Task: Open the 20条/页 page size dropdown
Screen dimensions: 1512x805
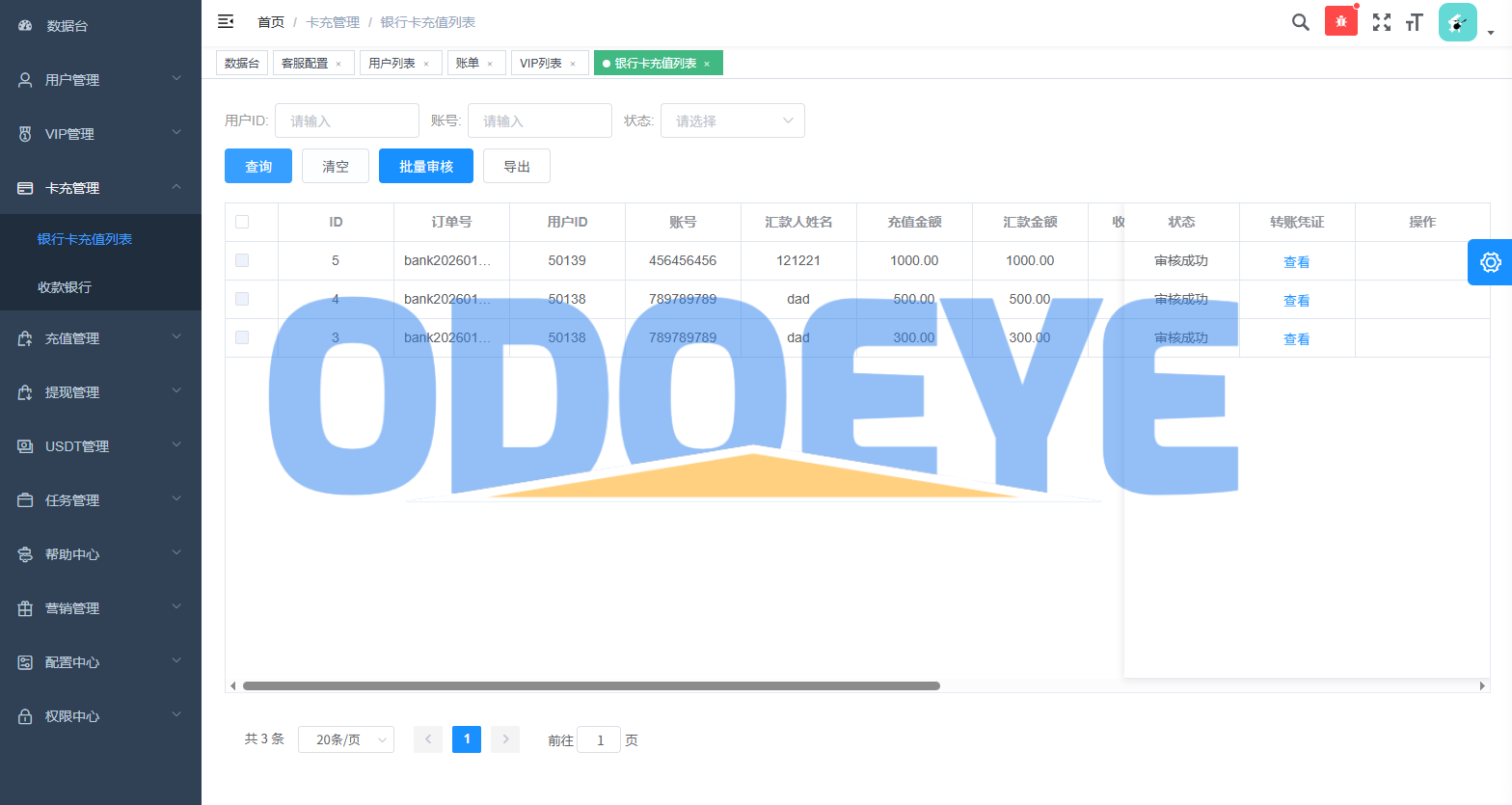Action: pos(345,739)
